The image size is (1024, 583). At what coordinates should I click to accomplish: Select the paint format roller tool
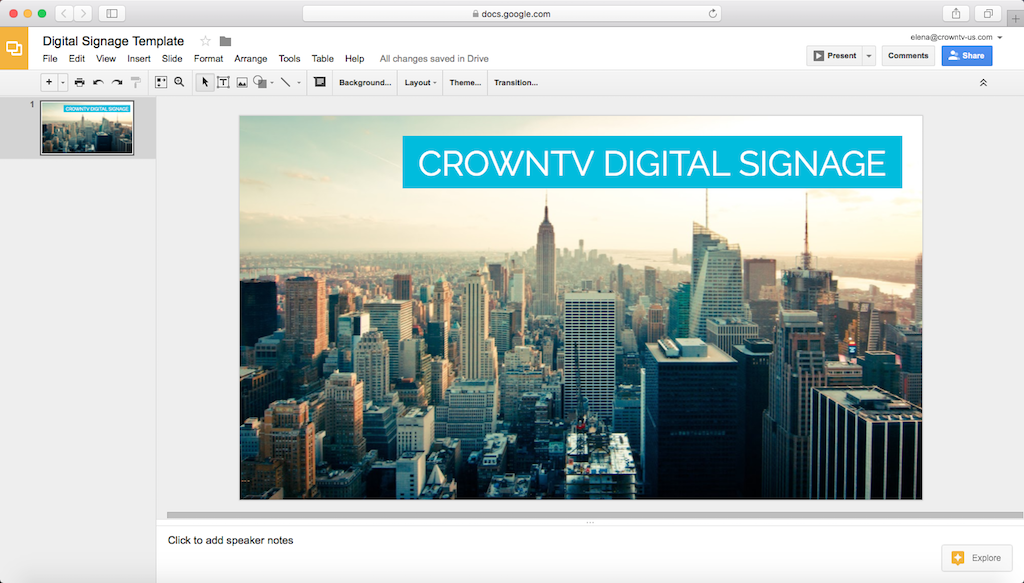pos(136,82)
